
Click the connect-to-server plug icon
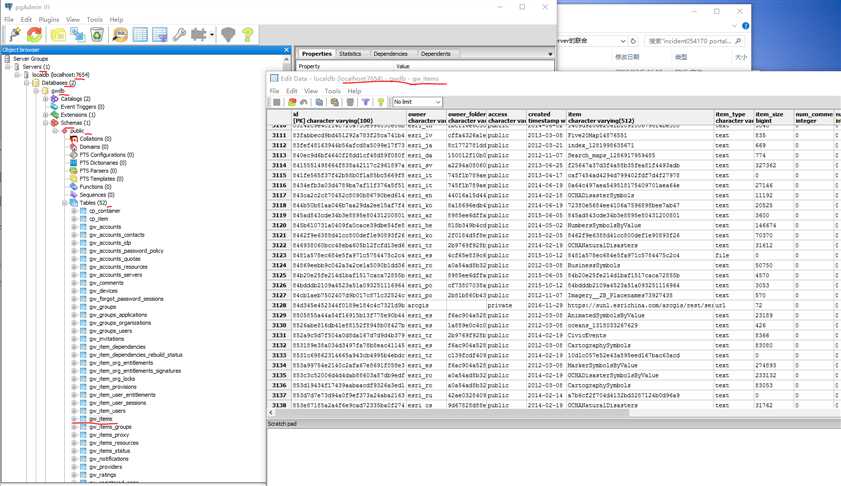pos(15,35)
